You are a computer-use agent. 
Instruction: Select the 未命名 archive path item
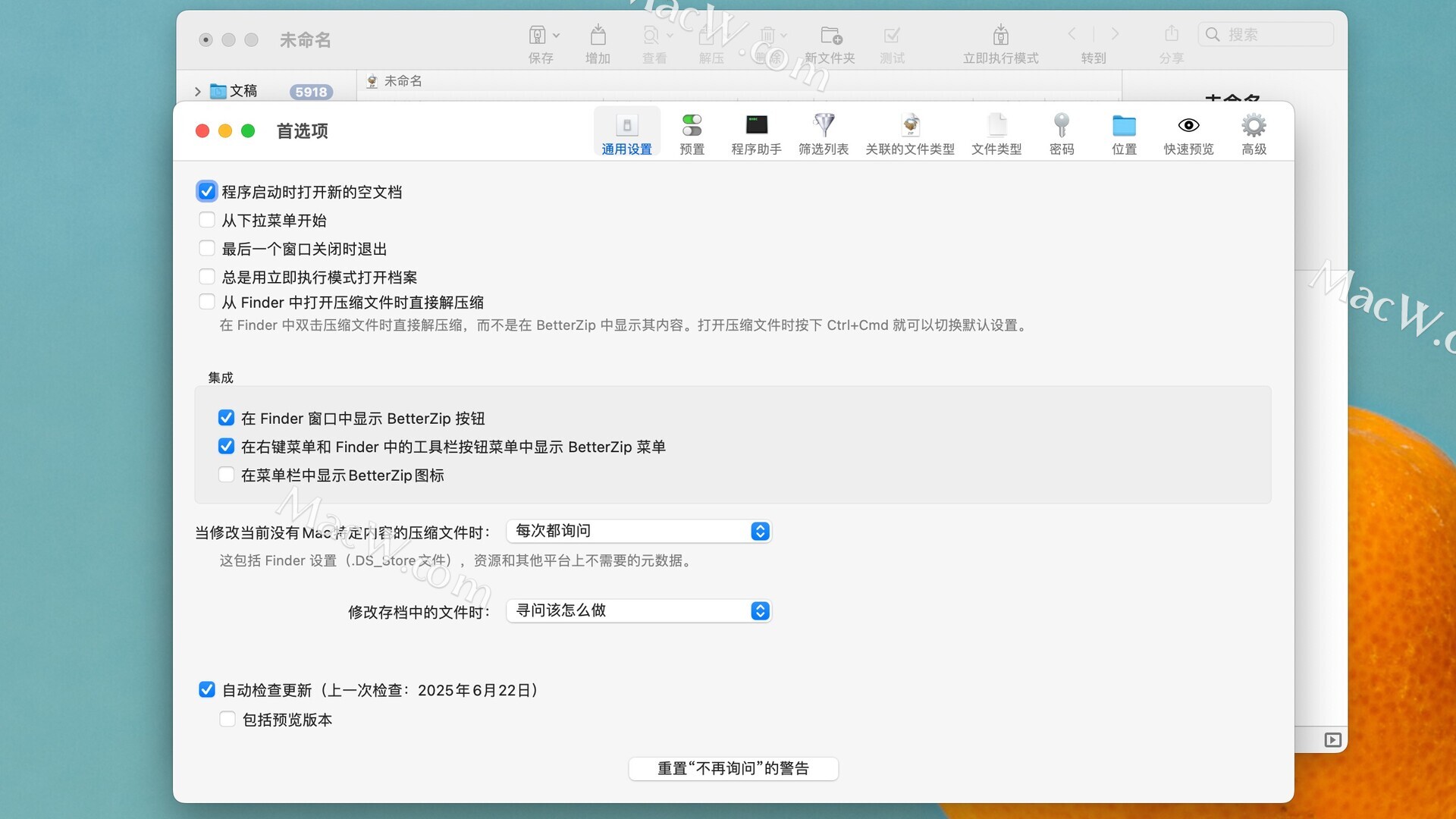coord(394,81)
